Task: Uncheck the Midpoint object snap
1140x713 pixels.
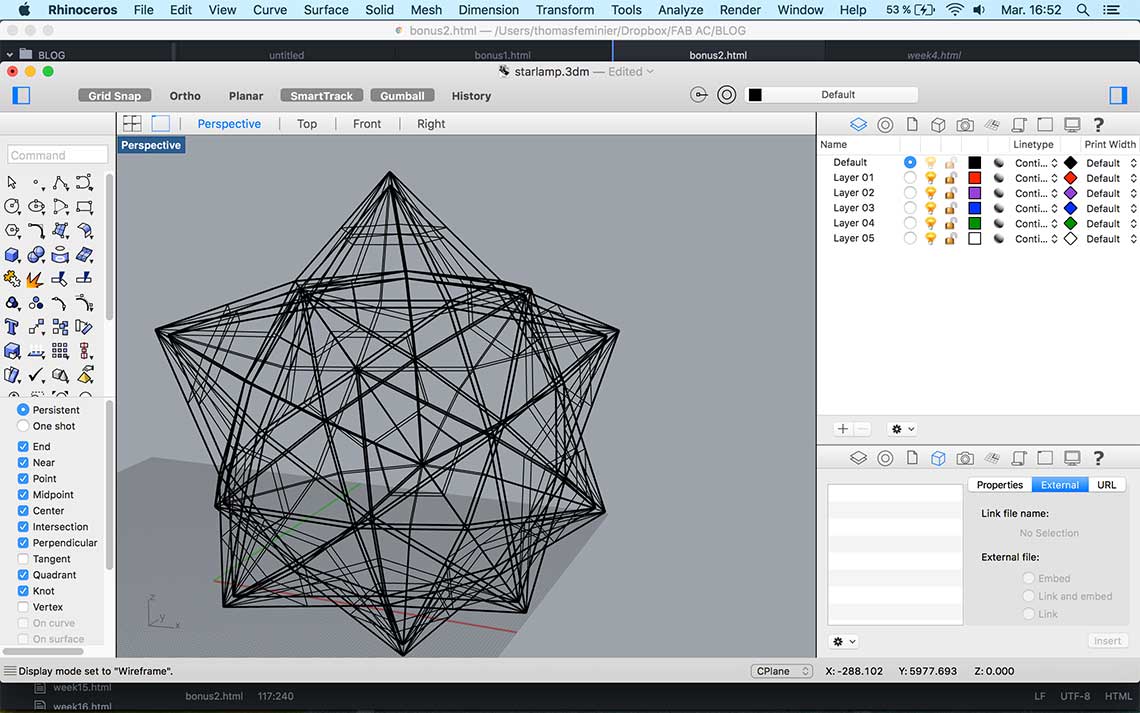Action: point(23,494)
